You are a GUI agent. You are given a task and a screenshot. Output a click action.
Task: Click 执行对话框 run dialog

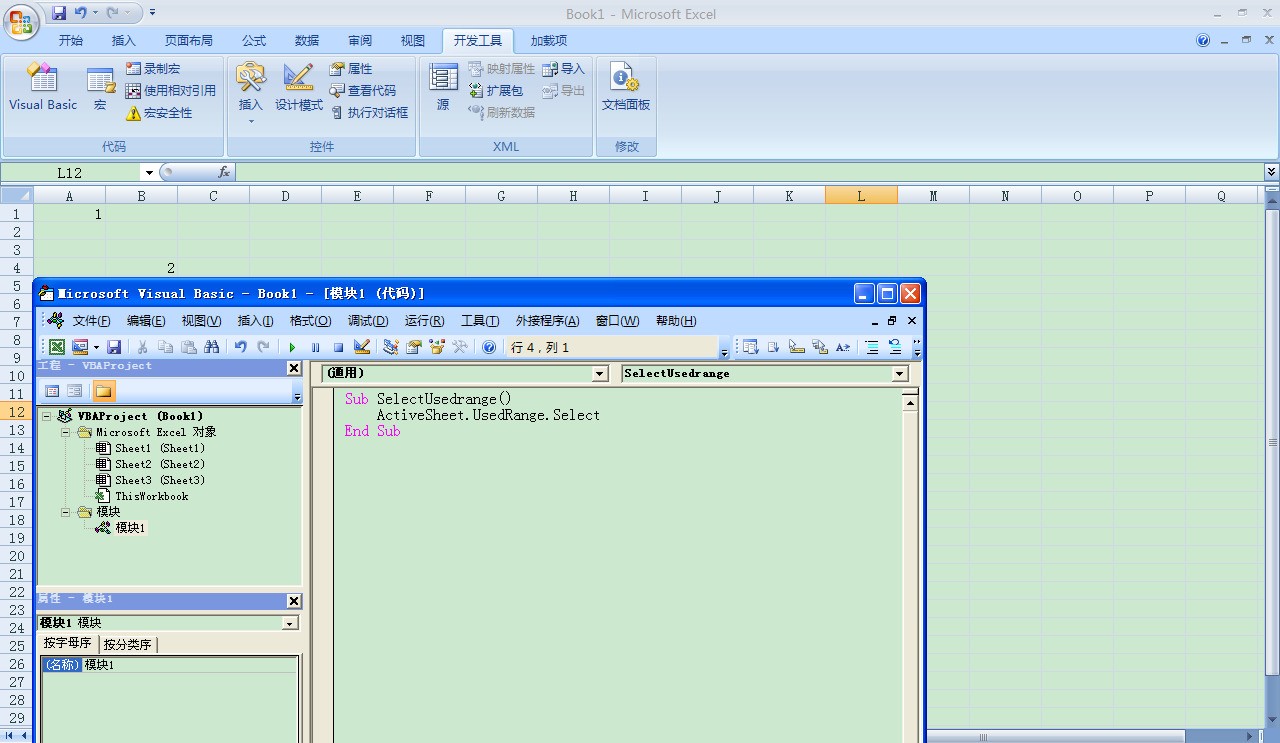point(369,113)
